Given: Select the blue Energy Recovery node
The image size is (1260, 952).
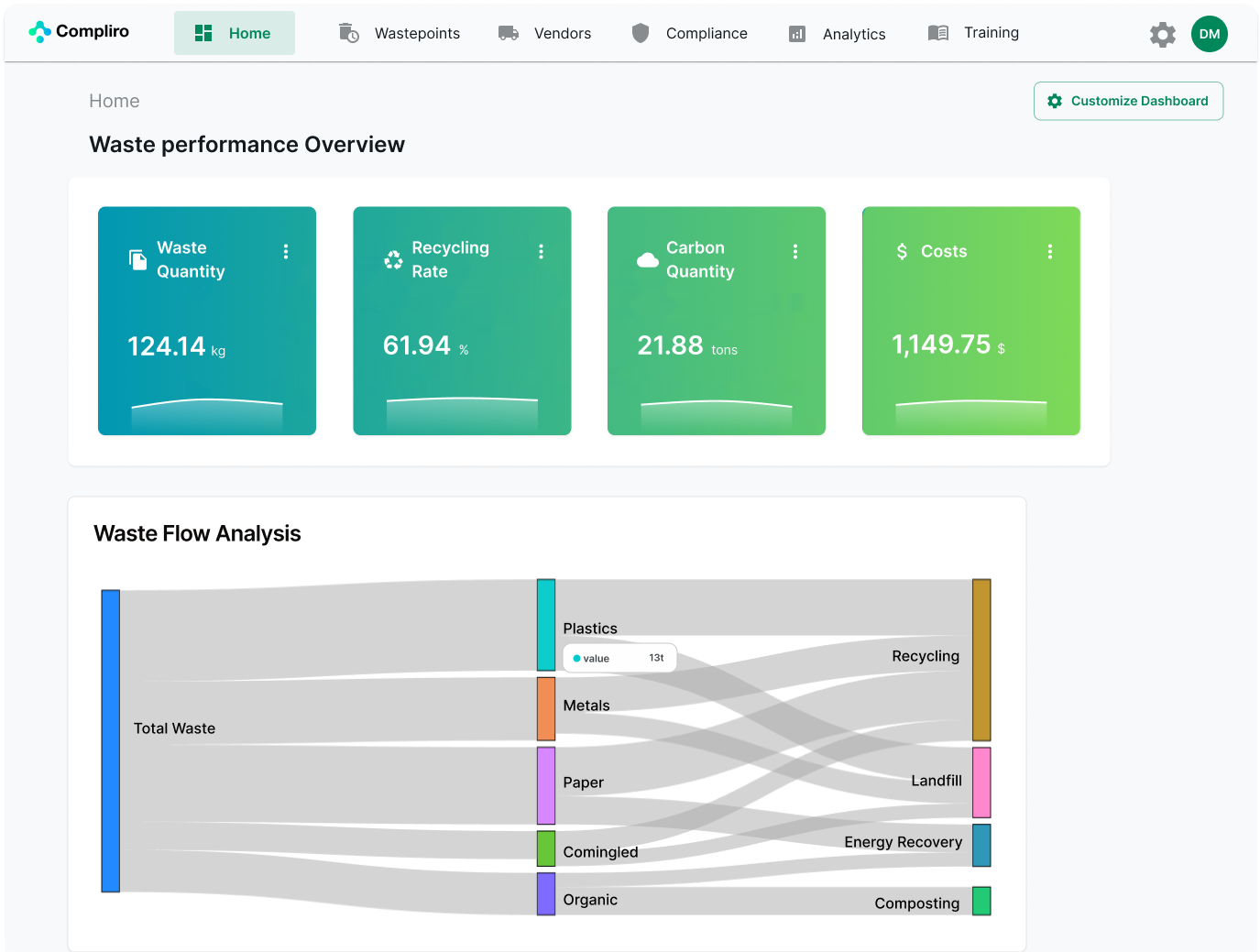Looking at the screenshot, I should pos(981,845).
